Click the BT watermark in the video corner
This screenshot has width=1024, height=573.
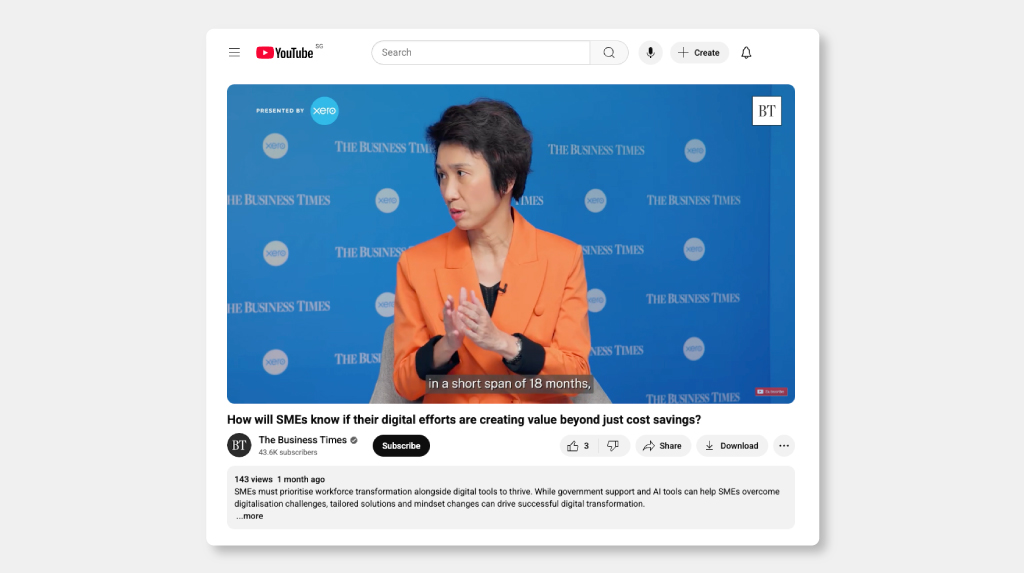click(766, 111)
